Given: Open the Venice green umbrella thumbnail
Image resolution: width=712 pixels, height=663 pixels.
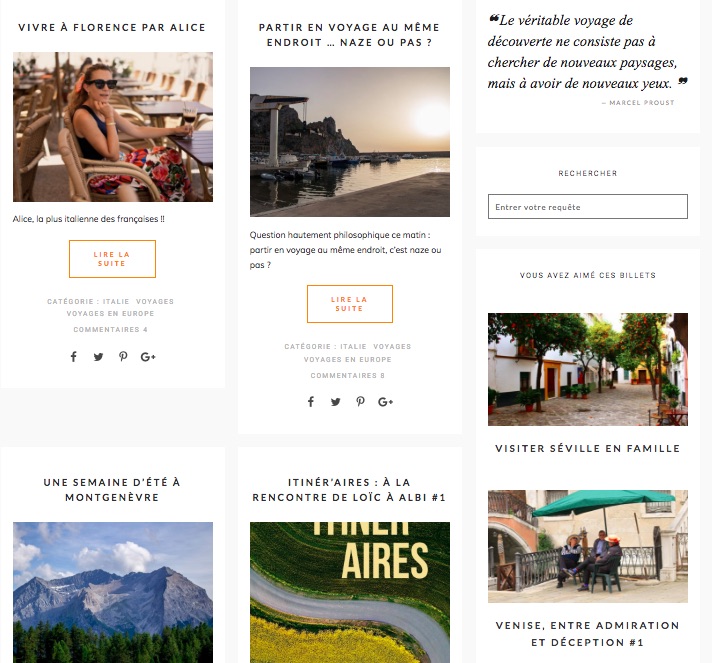Looking at the screenshot, I should 588,546.
